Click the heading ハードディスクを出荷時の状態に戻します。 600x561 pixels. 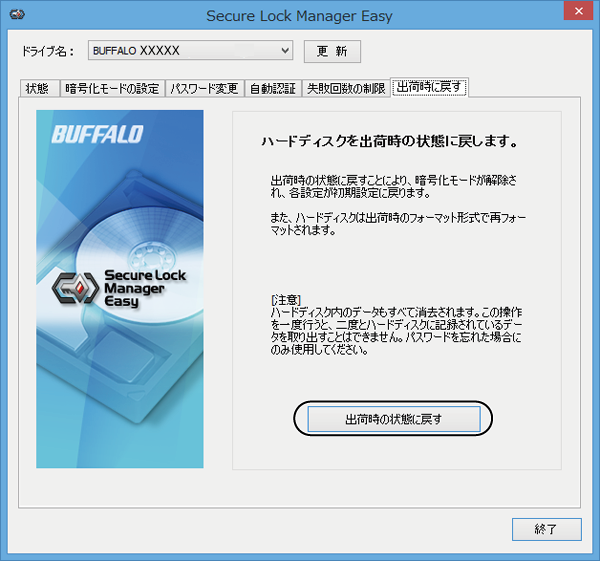coord(390,141)
